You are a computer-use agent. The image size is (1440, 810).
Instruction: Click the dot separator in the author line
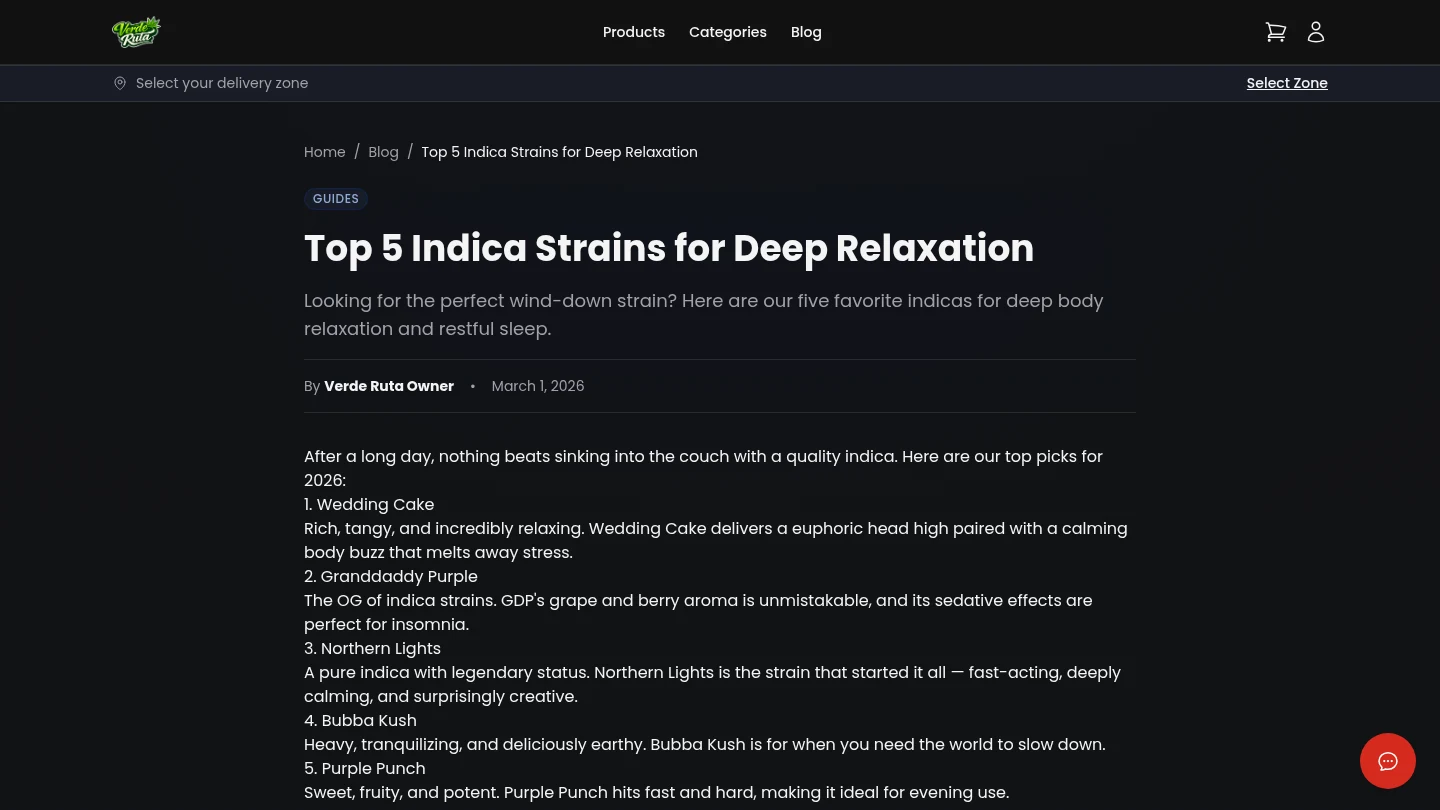coord(472,386)
